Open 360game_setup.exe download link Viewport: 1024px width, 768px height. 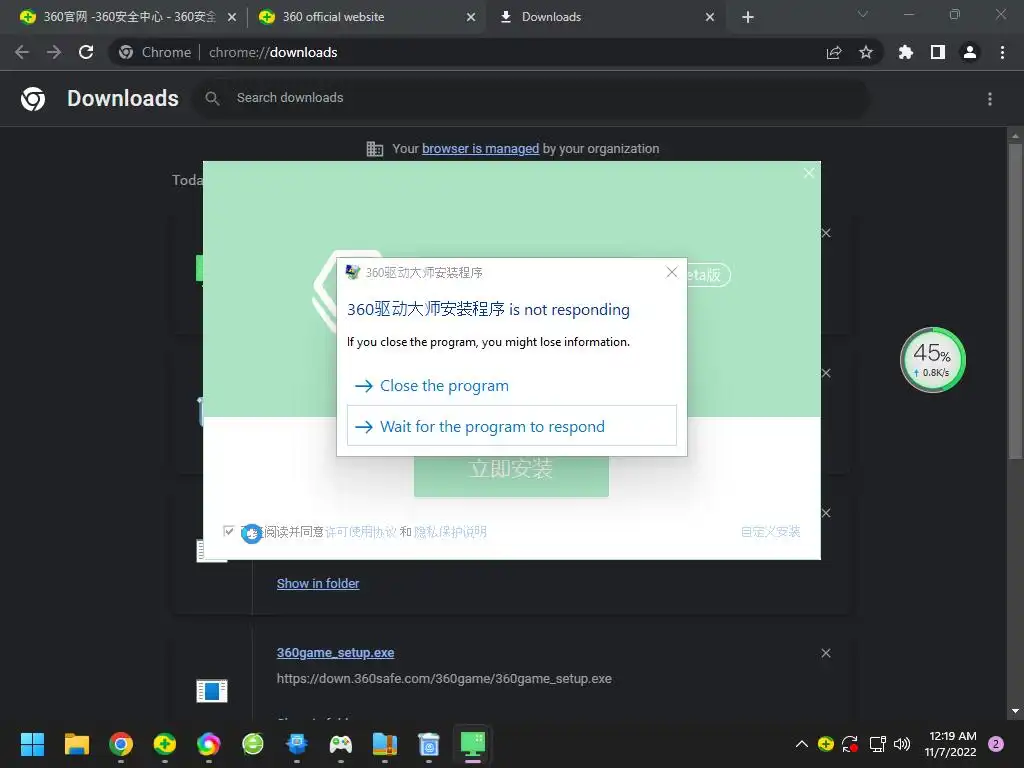pyautogui.click(x=335, y=652)
